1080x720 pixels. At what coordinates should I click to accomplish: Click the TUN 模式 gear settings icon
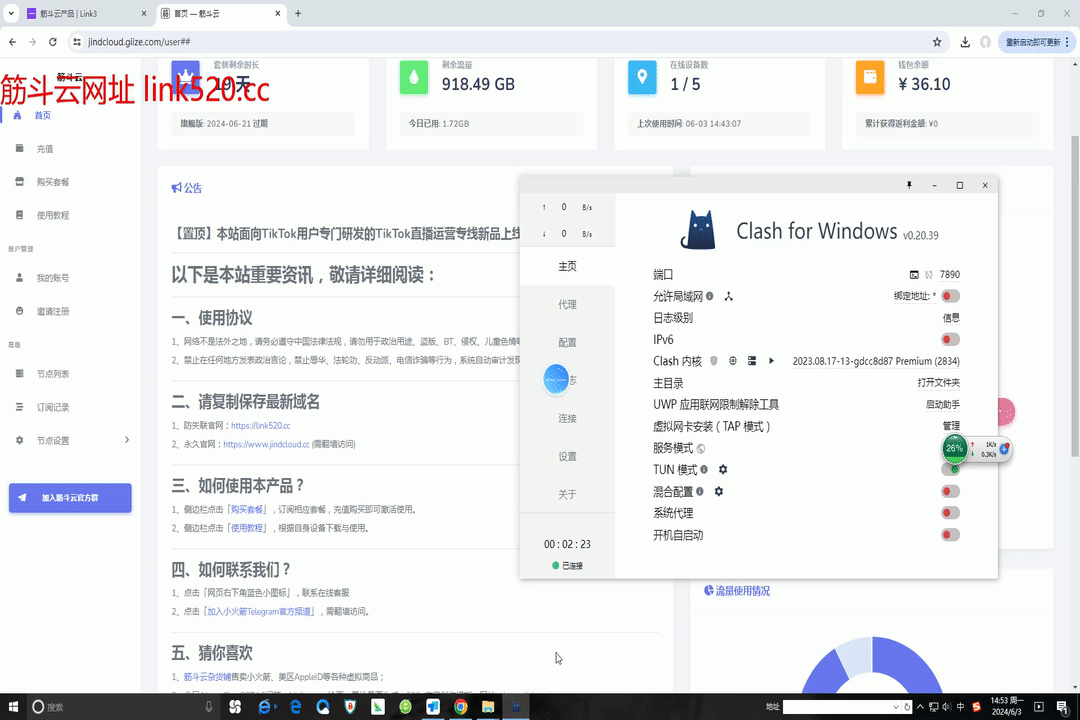tap(723, 470)
